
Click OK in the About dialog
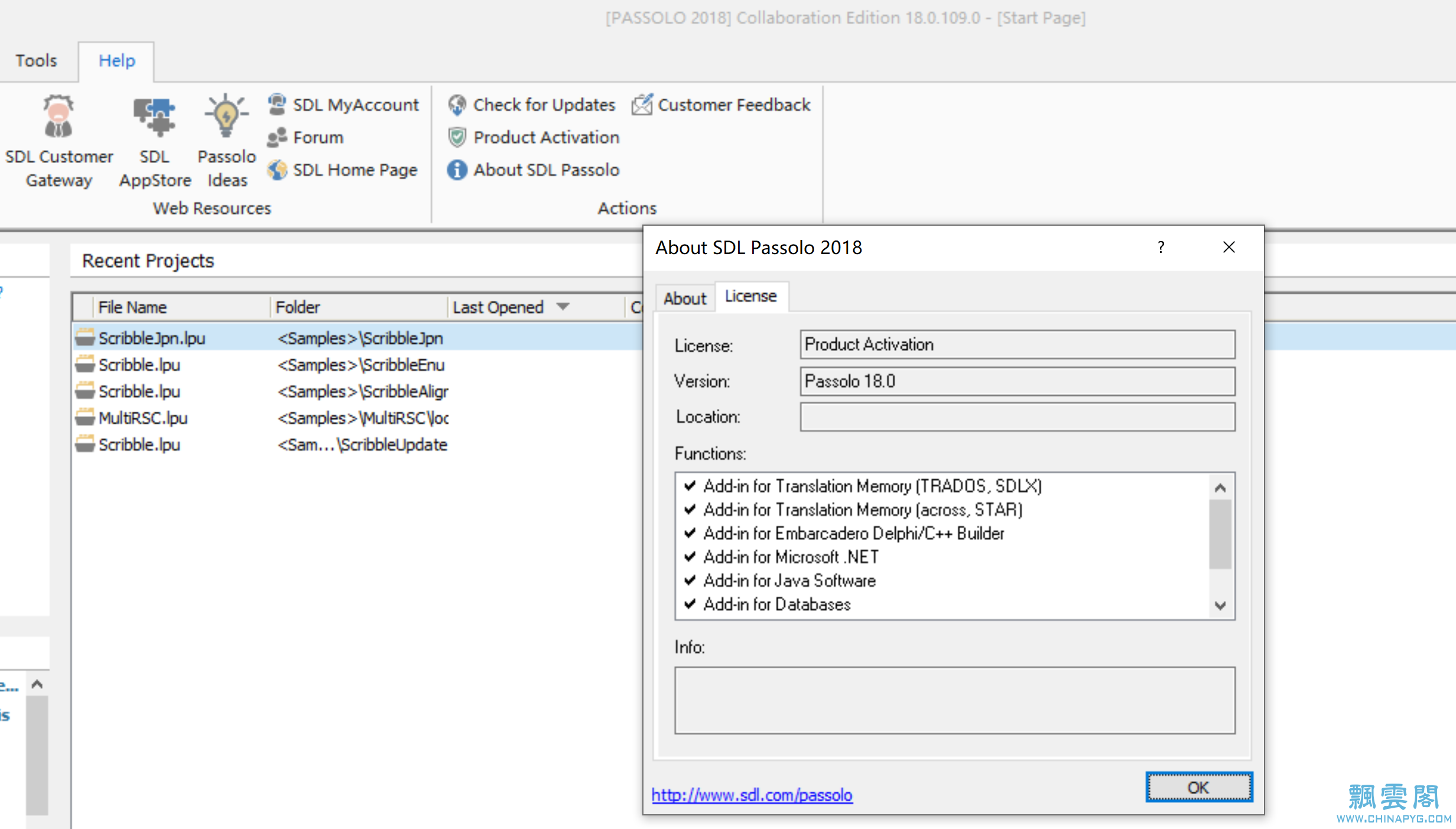[1199, 787]
